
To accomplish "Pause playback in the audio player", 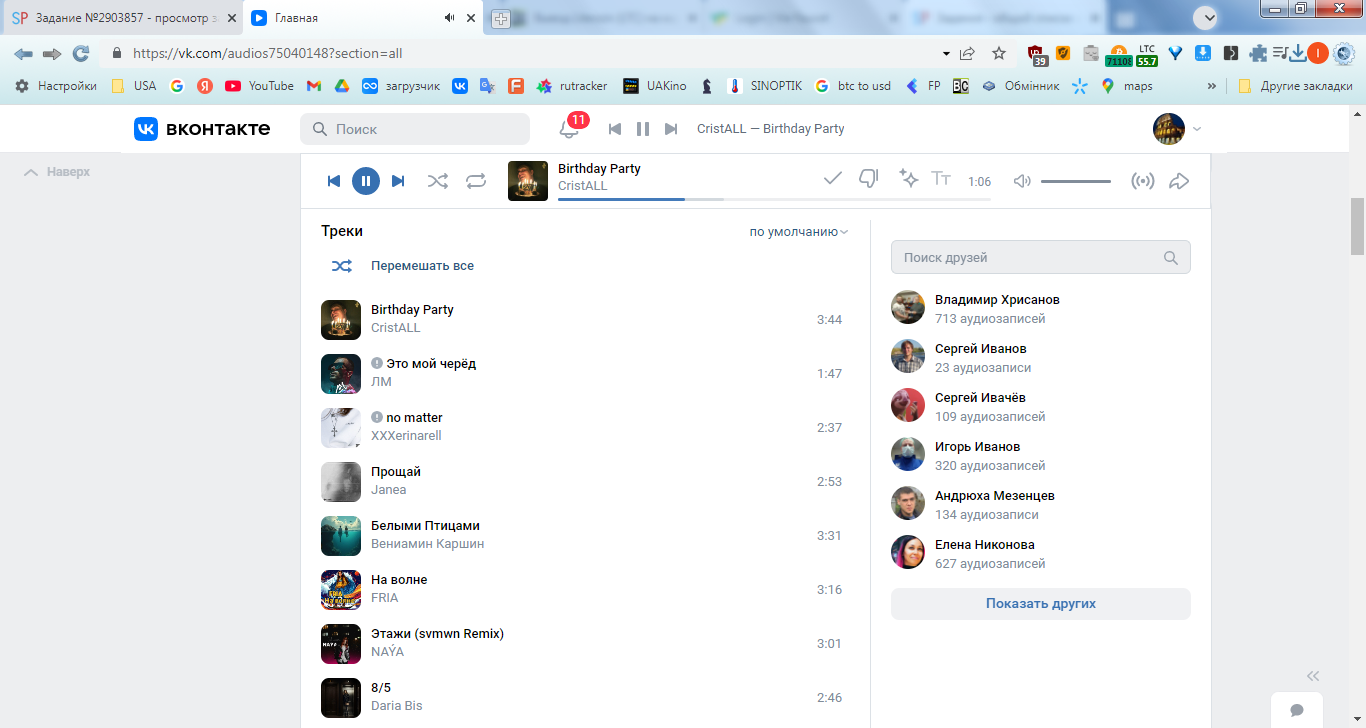I will [x=366, y=181].
